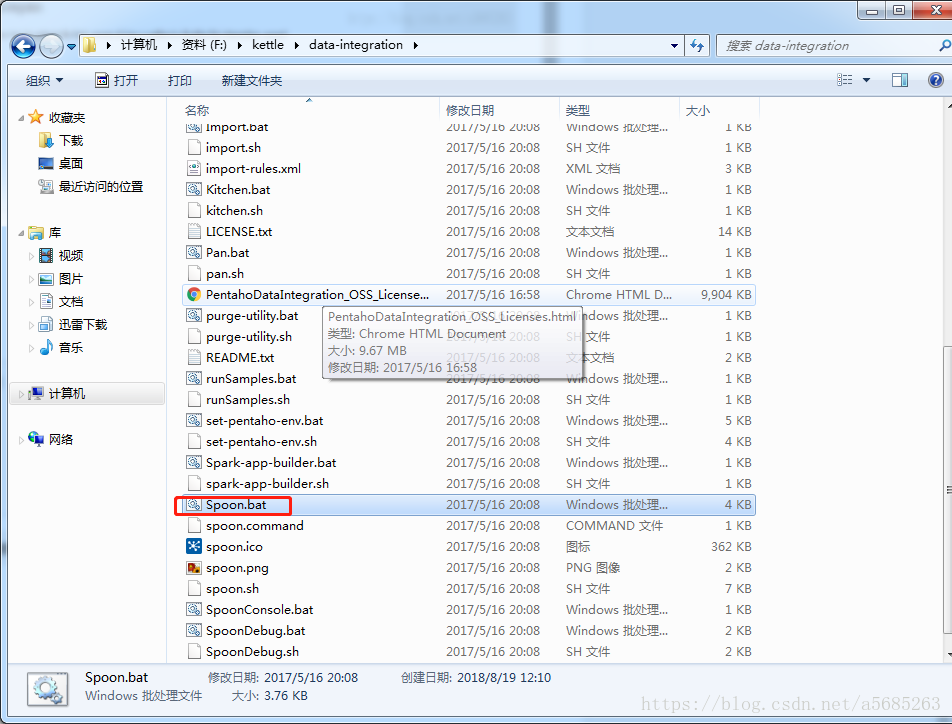Open 桌面 in the navigation pane
Image resolution: width=952 pixels, height=724 pixels.
pos(61,163)
